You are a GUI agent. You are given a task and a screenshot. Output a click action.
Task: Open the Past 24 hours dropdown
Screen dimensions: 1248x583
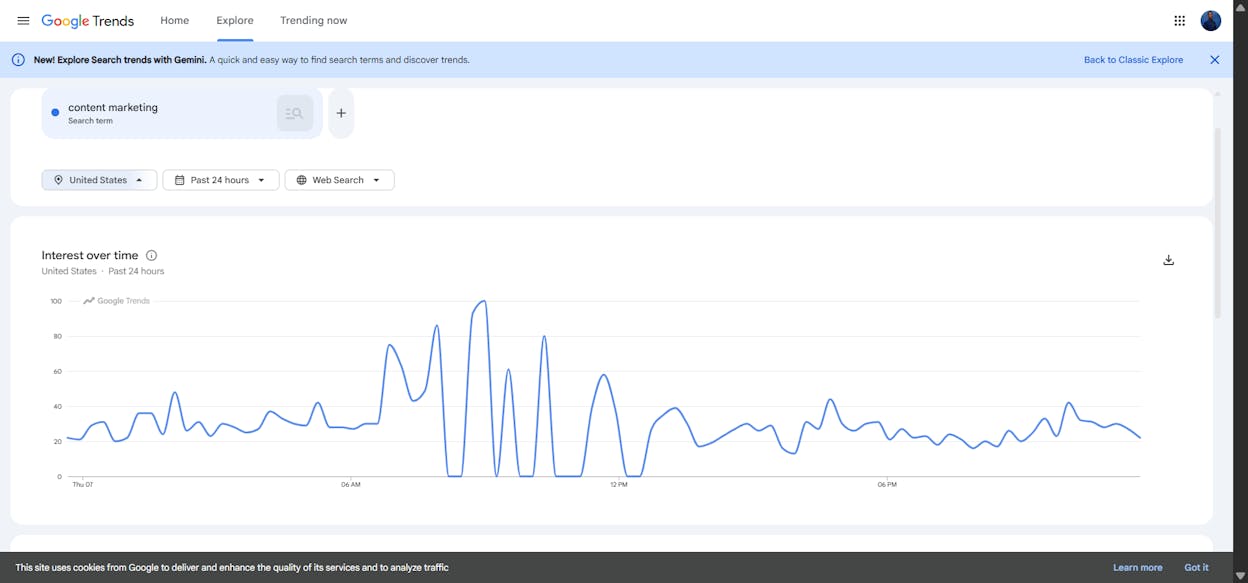pos(221,180)
